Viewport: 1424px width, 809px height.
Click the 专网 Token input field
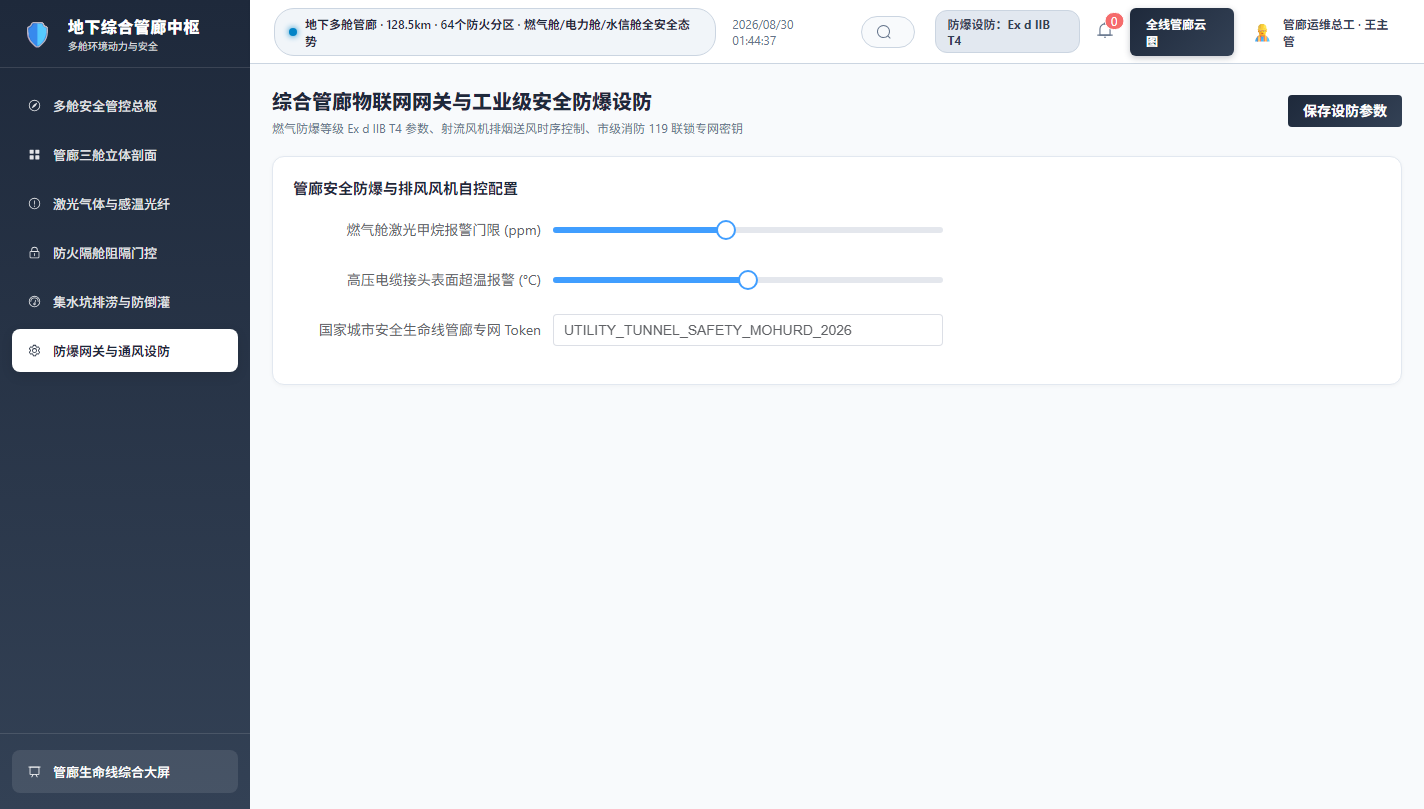pos(748,330)
